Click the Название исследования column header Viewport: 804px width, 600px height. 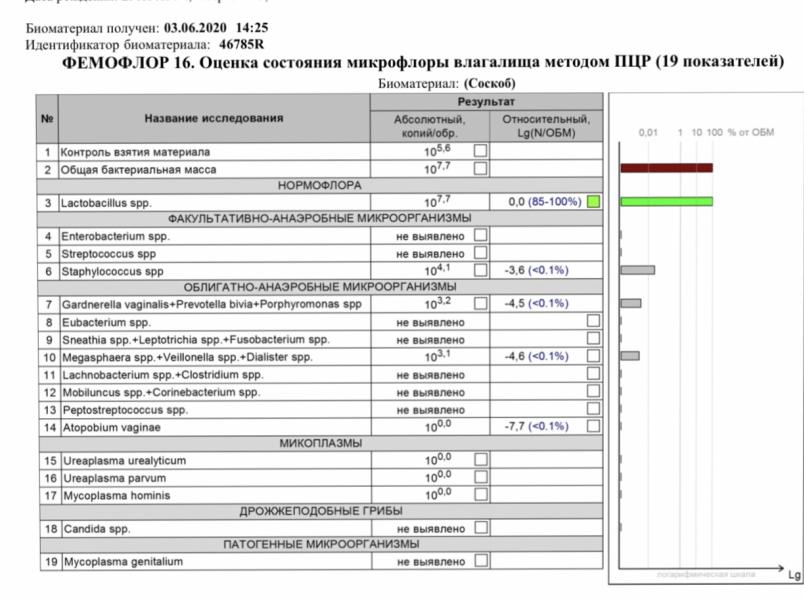tap(214, 118)
